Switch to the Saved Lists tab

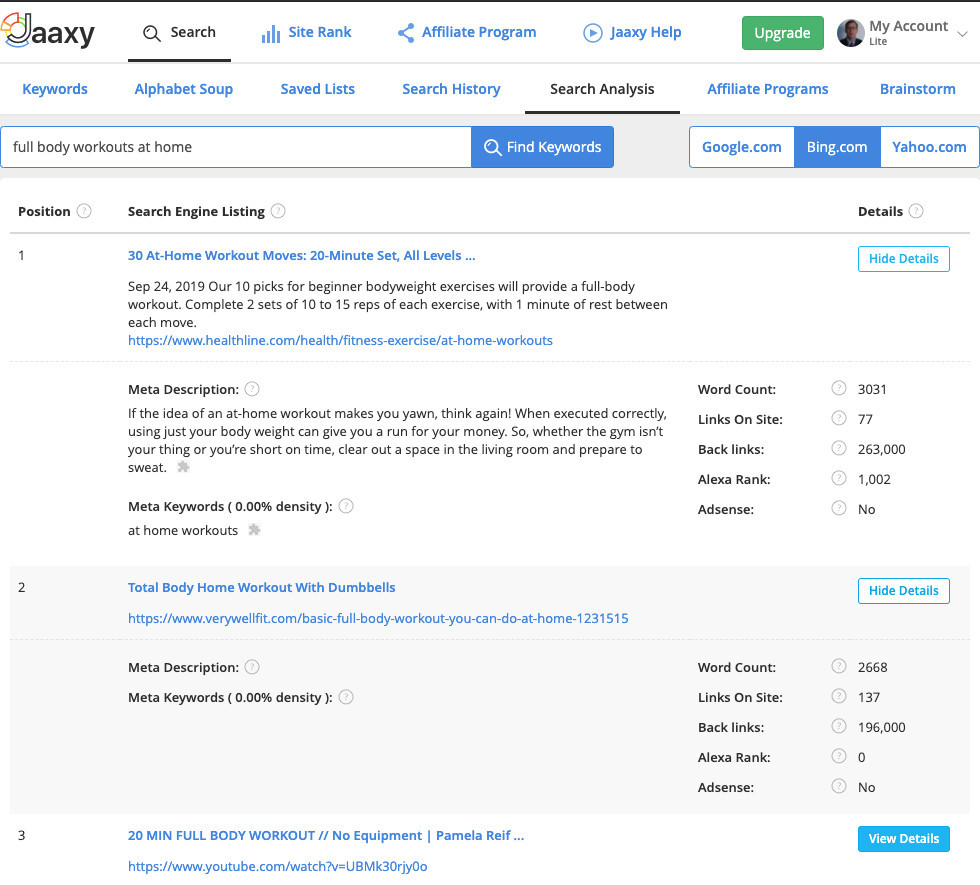click(x=318, y=89)
